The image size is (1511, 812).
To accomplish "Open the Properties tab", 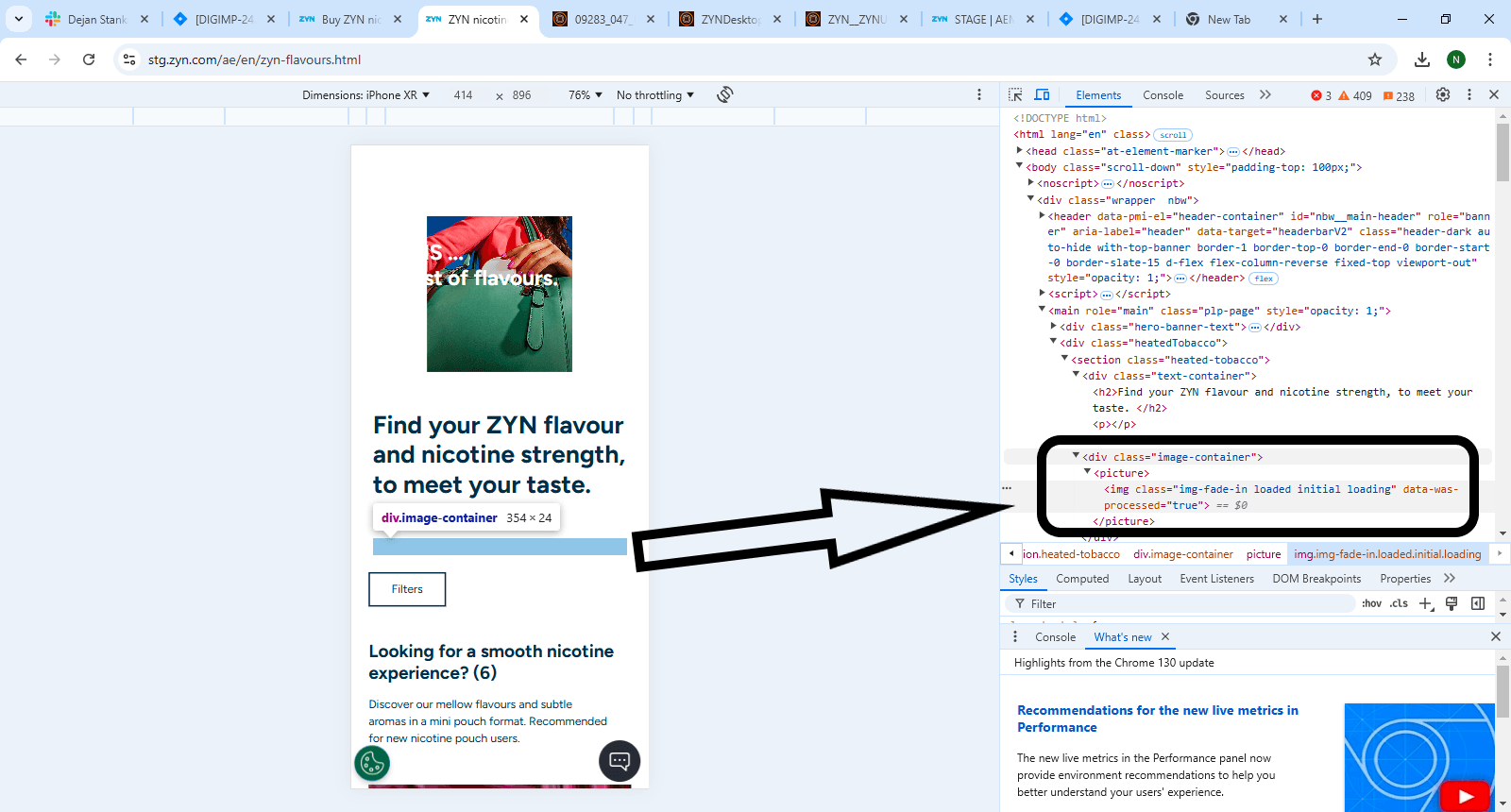I will click(x=1405, y=579).
